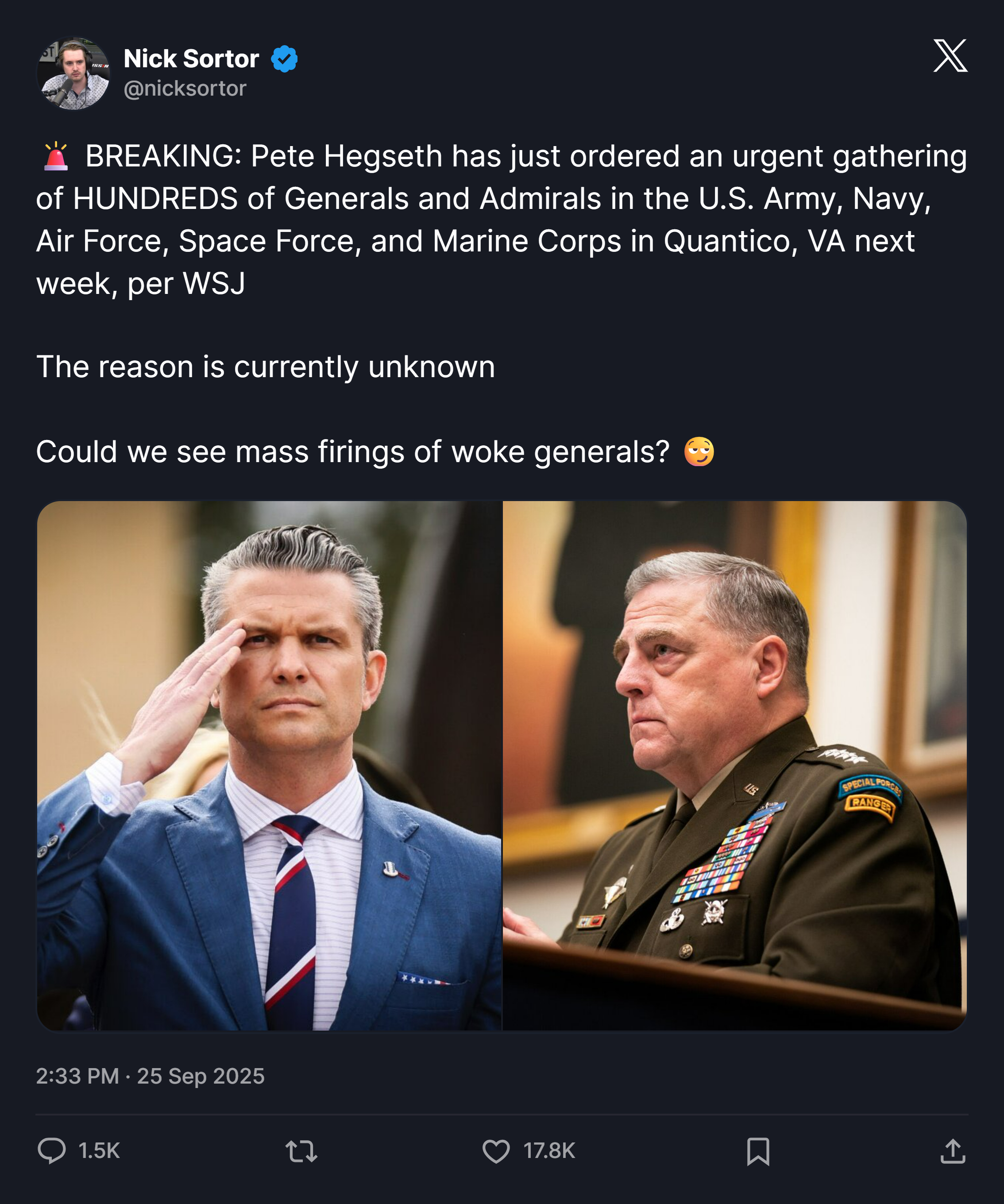1004x1204 pixels.
Task: Select the BREAKING headline paragraph text
Action: click(x=502, y=220)
